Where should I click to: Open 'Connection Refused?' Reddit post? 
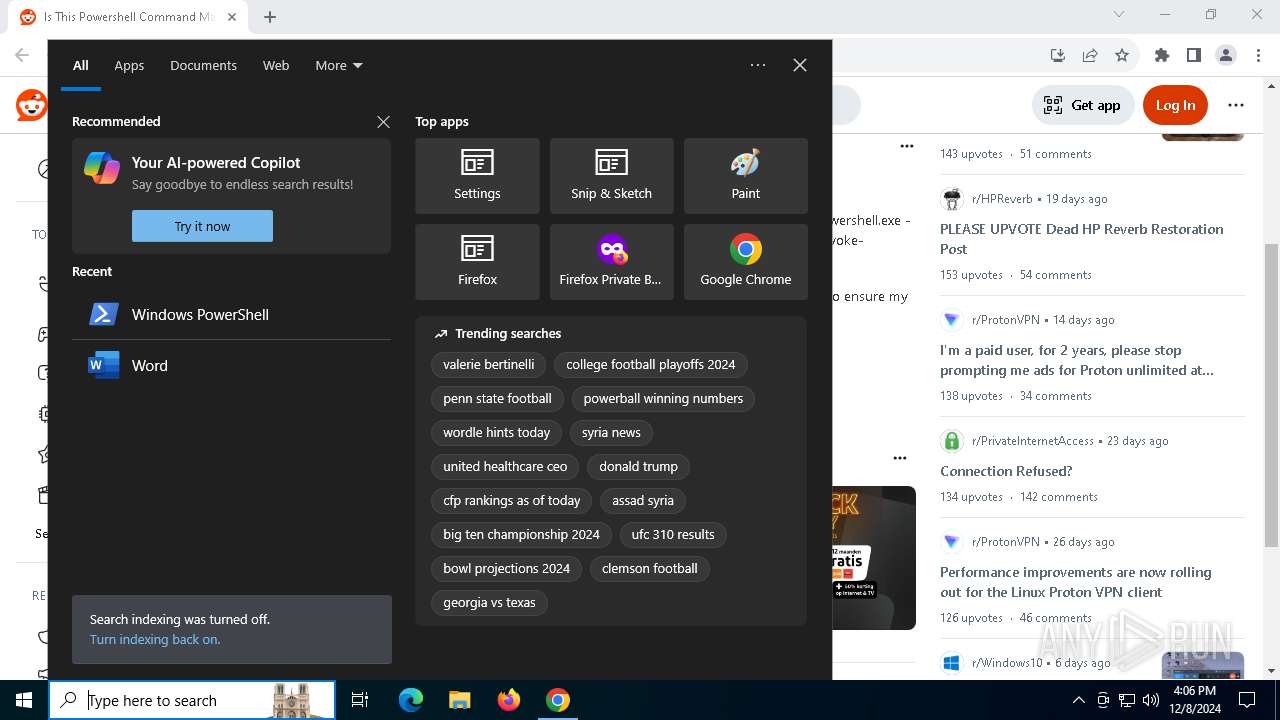[1006, 471]
